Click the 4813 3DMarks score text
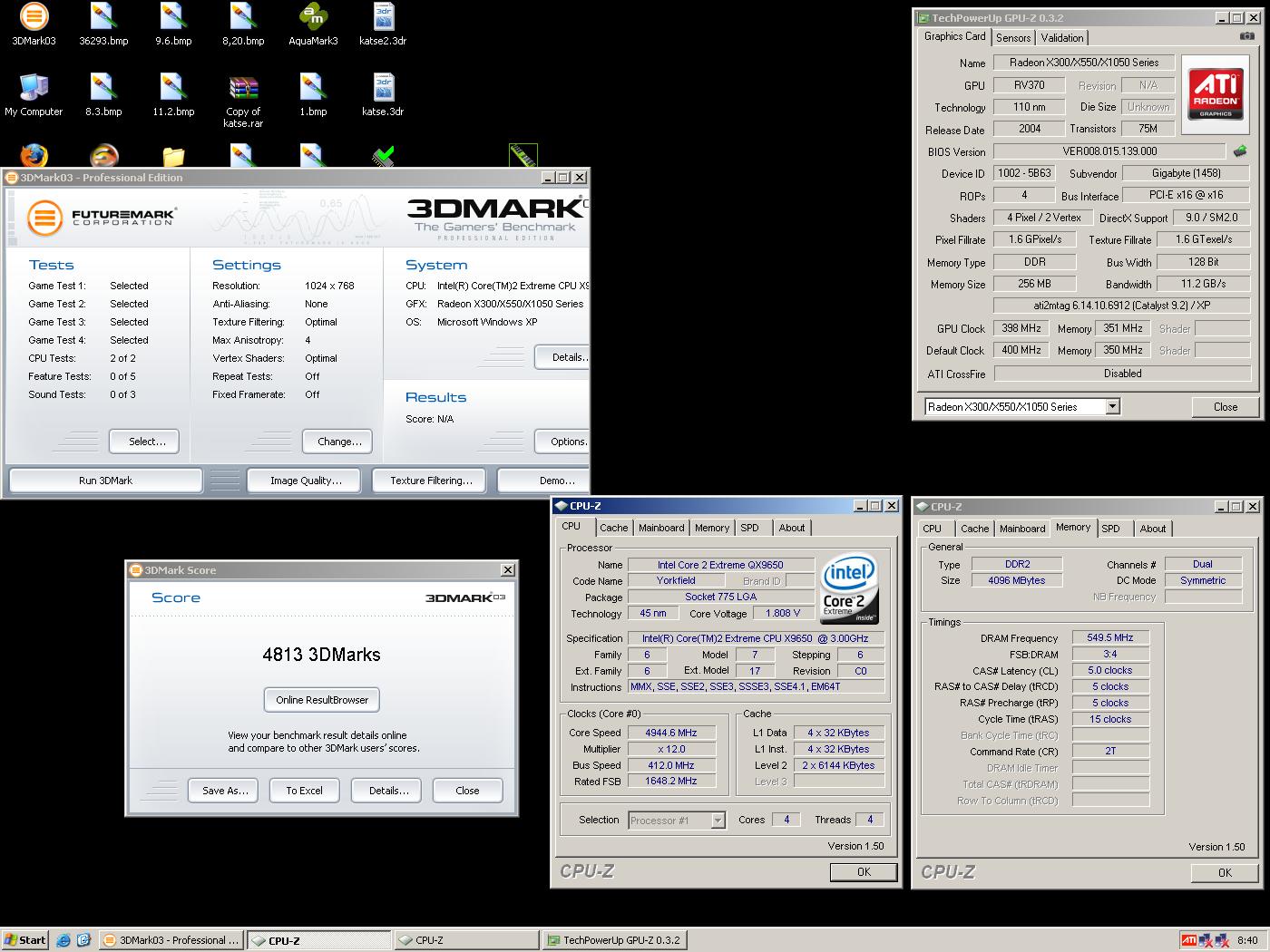The height and width of the screenshot is (952, 1270). [321, 655]
